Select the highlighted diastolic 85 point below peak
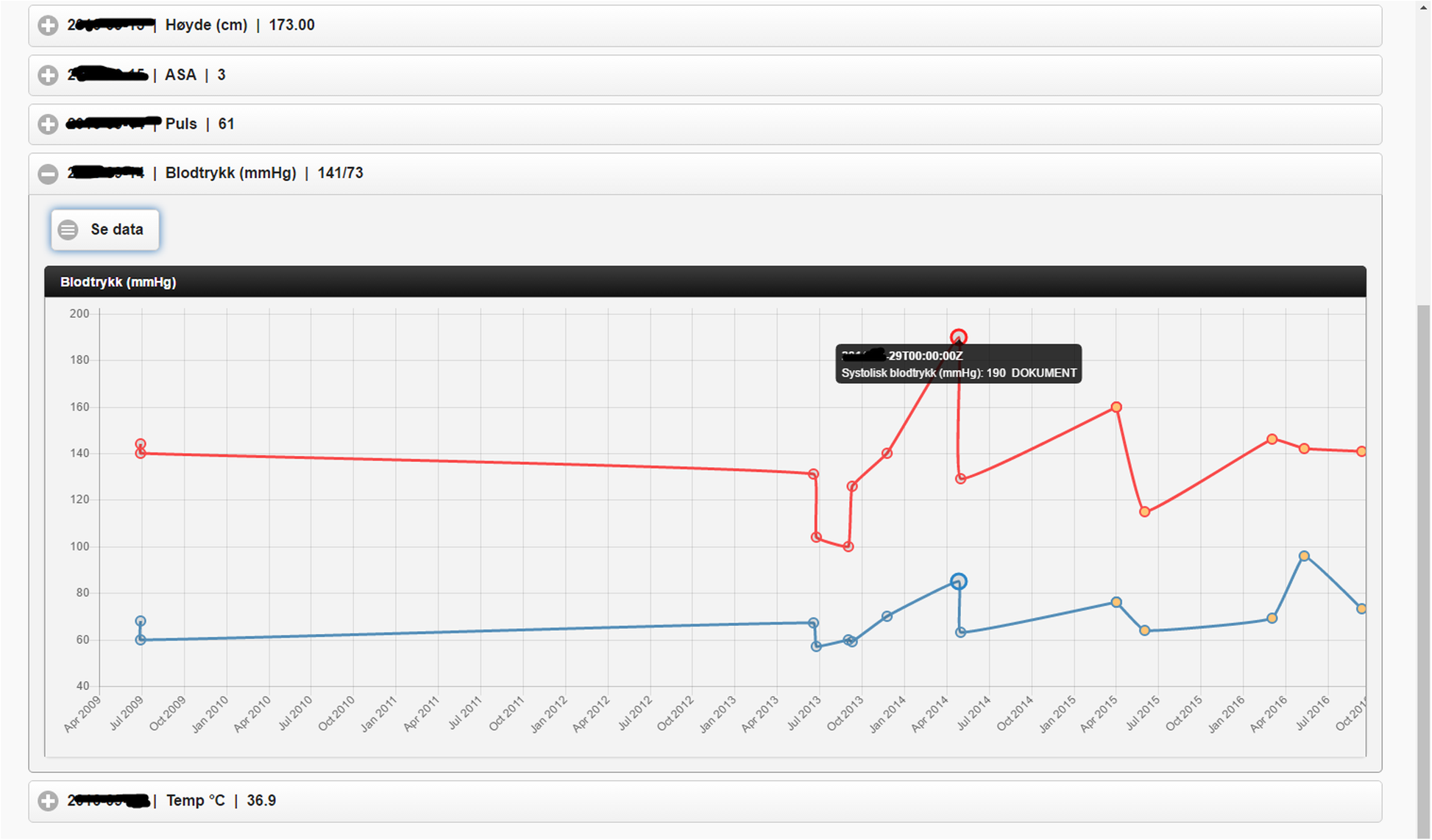The width and height of the screenshot is (1432, 840). click(958, 582)
